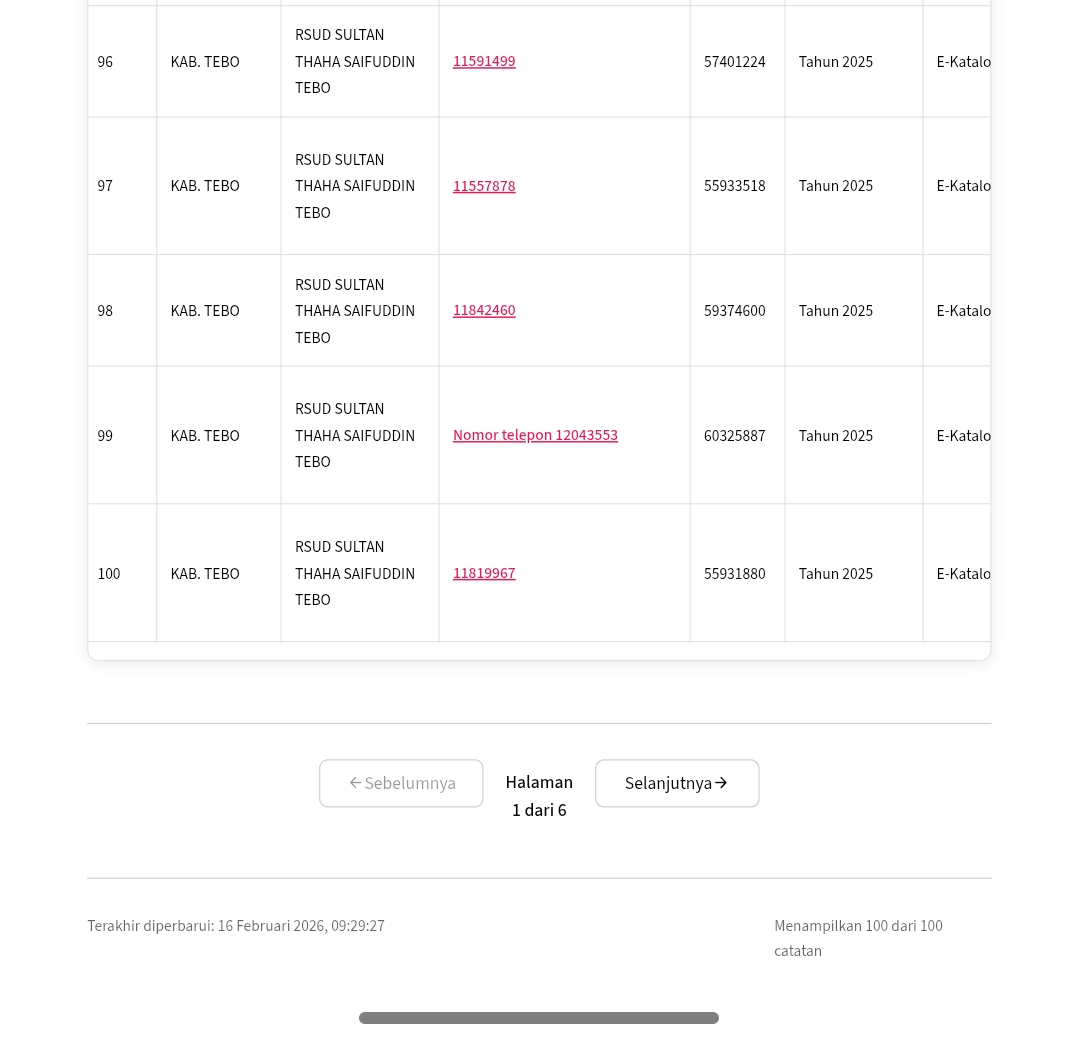Click budget value 60325887 in row 99
1079x1045 pixels.
click(734, 435)
